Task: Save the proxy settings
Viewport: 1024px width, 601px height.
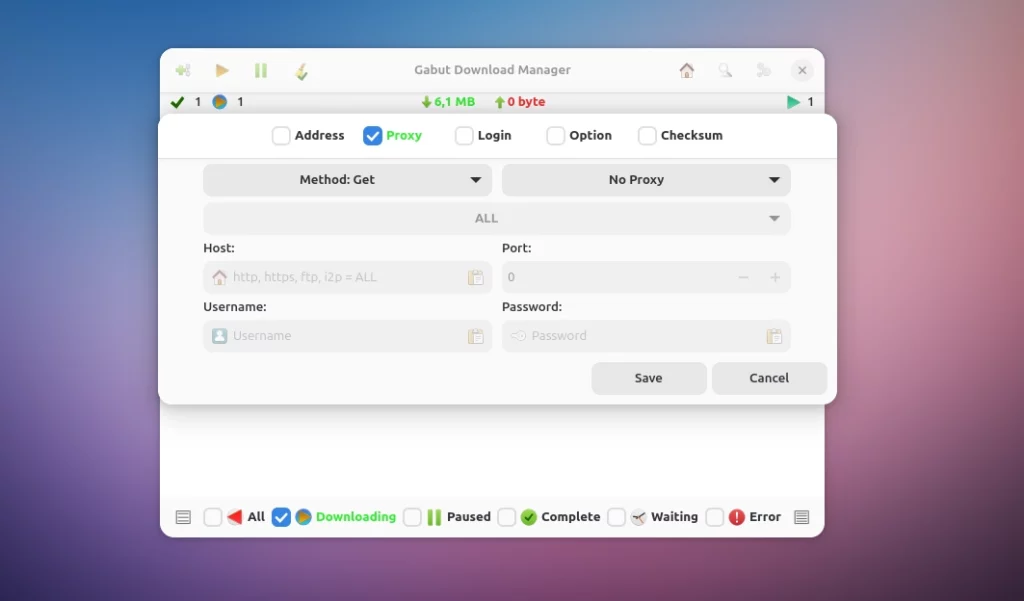Action: pos(648,378)
